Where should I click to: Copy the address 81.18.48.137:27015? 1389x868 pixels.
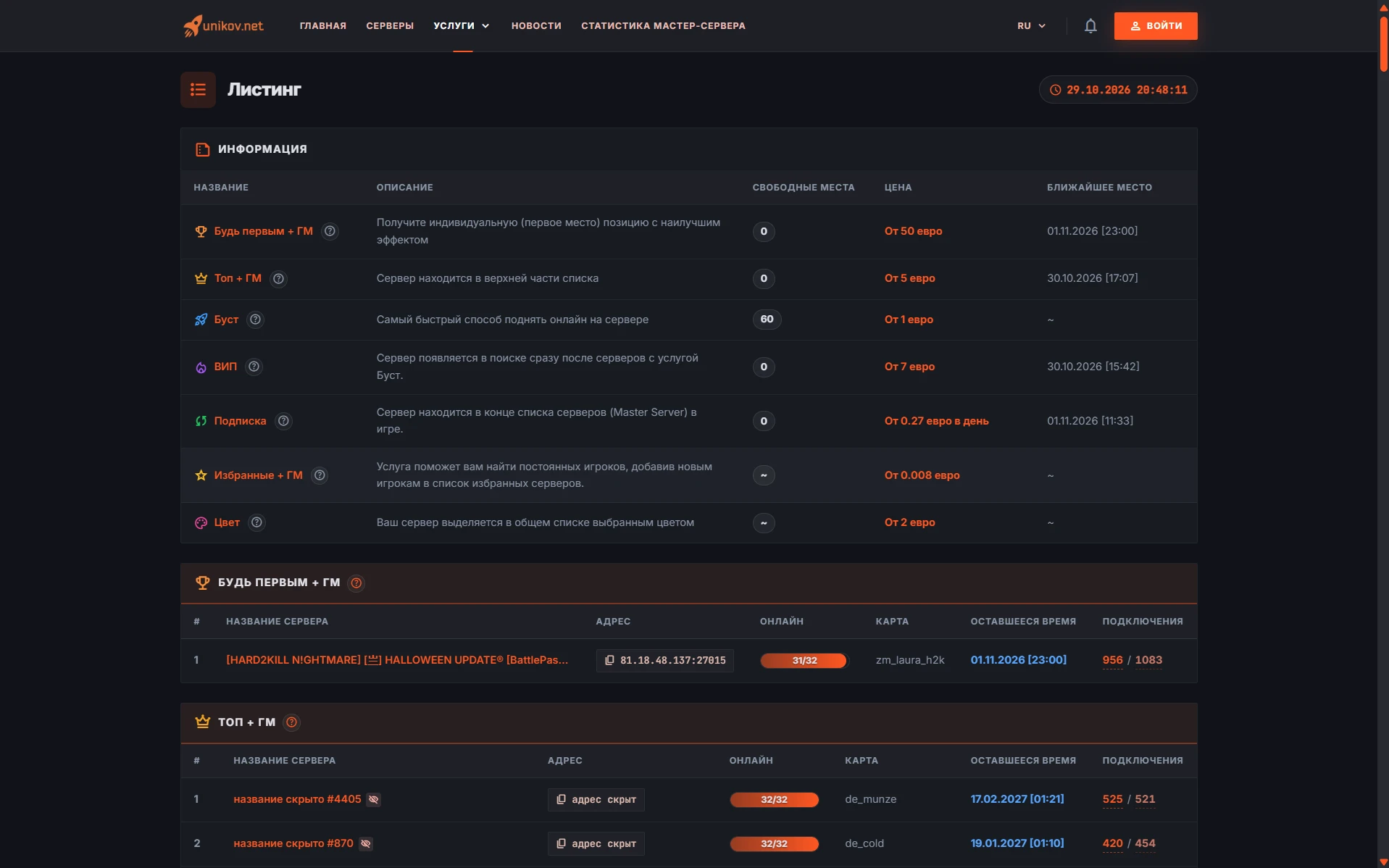[x=664, y=661]
